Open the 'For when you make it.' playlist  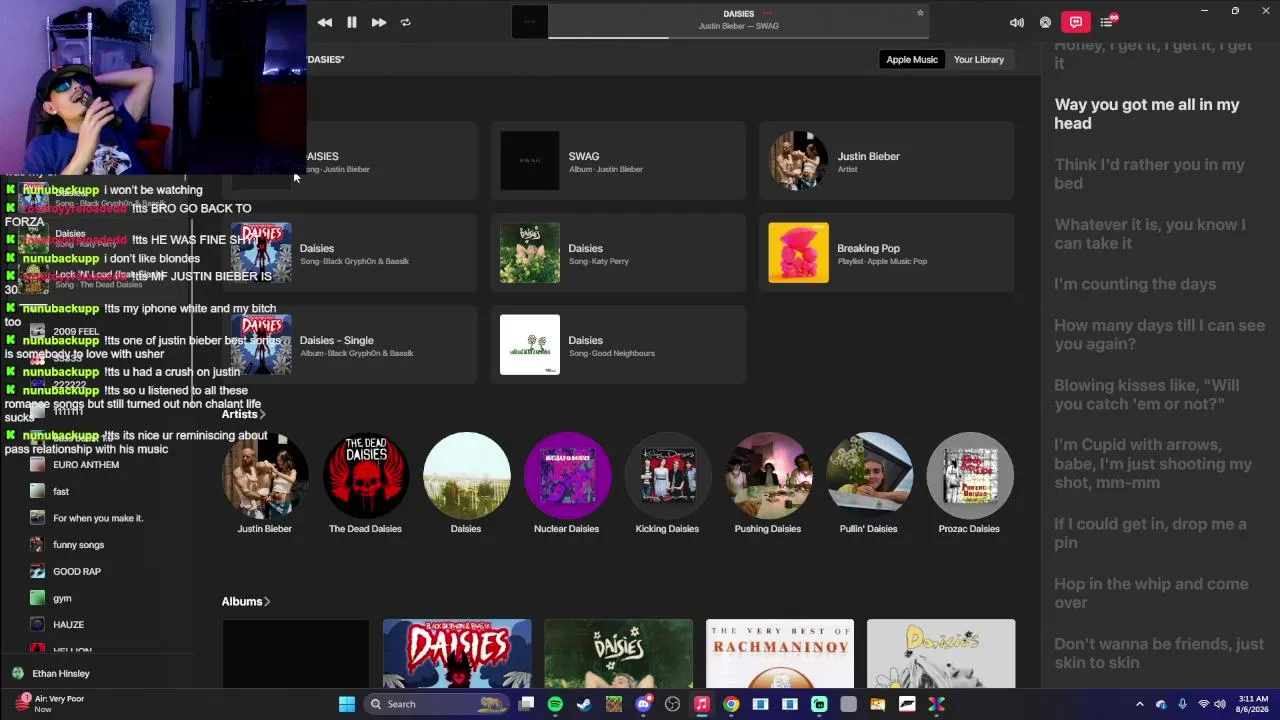98,518
